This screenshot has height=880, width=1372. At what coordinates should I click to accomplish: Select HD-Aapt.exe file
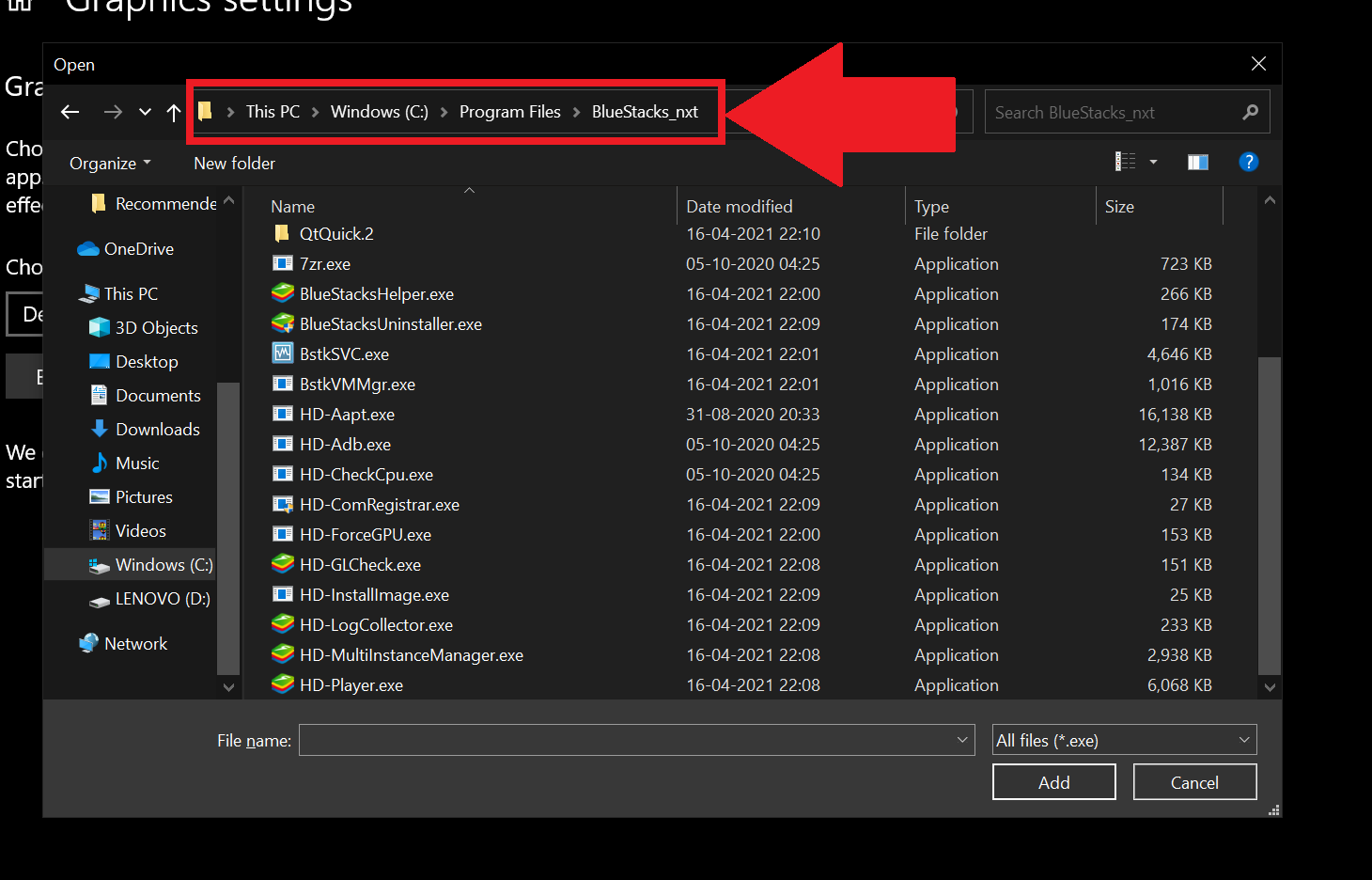click(x=347, y=414)
